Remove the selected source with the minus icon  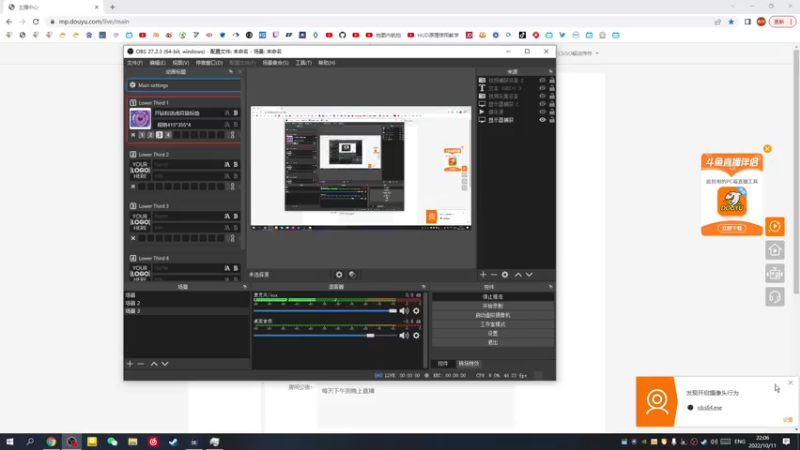pos(493,274)
